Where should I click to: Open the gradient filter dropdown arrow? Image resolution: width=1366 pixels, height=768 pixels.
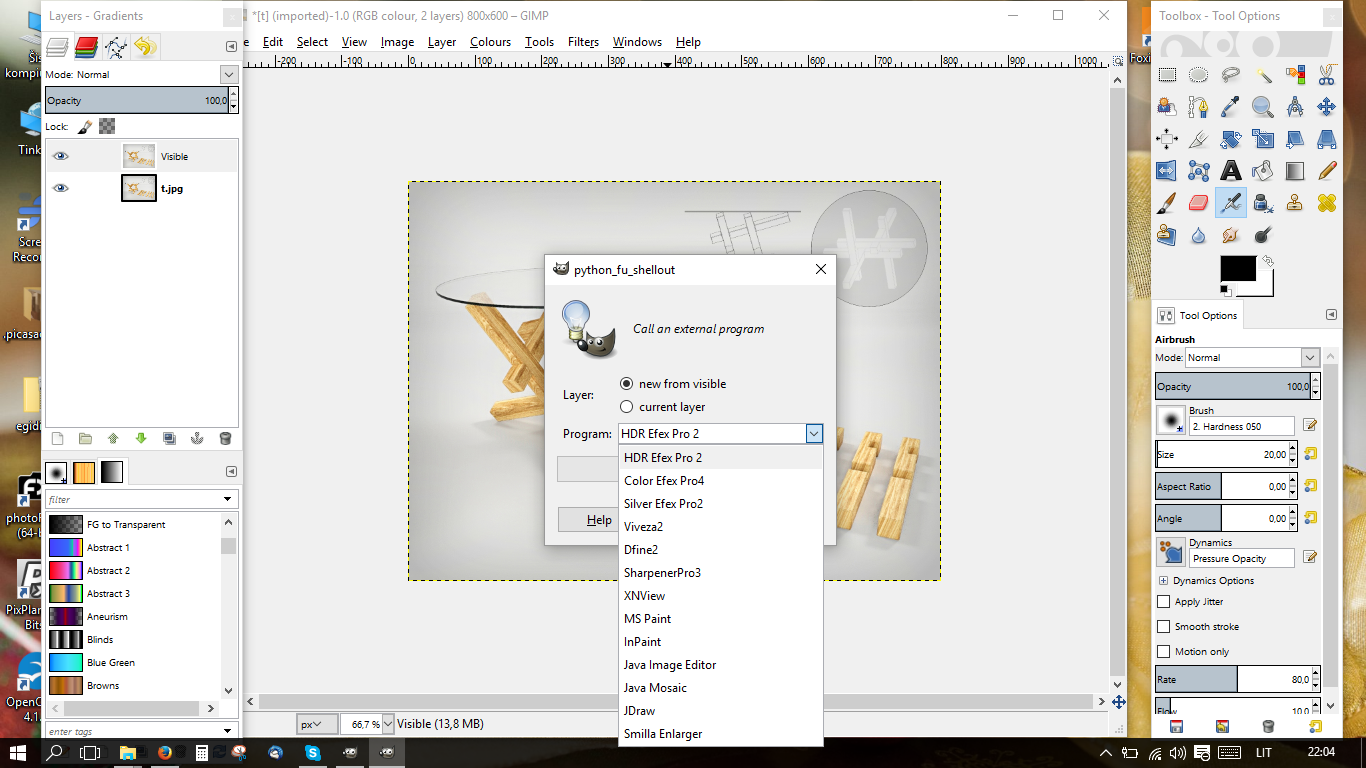[x=229, y=499]
